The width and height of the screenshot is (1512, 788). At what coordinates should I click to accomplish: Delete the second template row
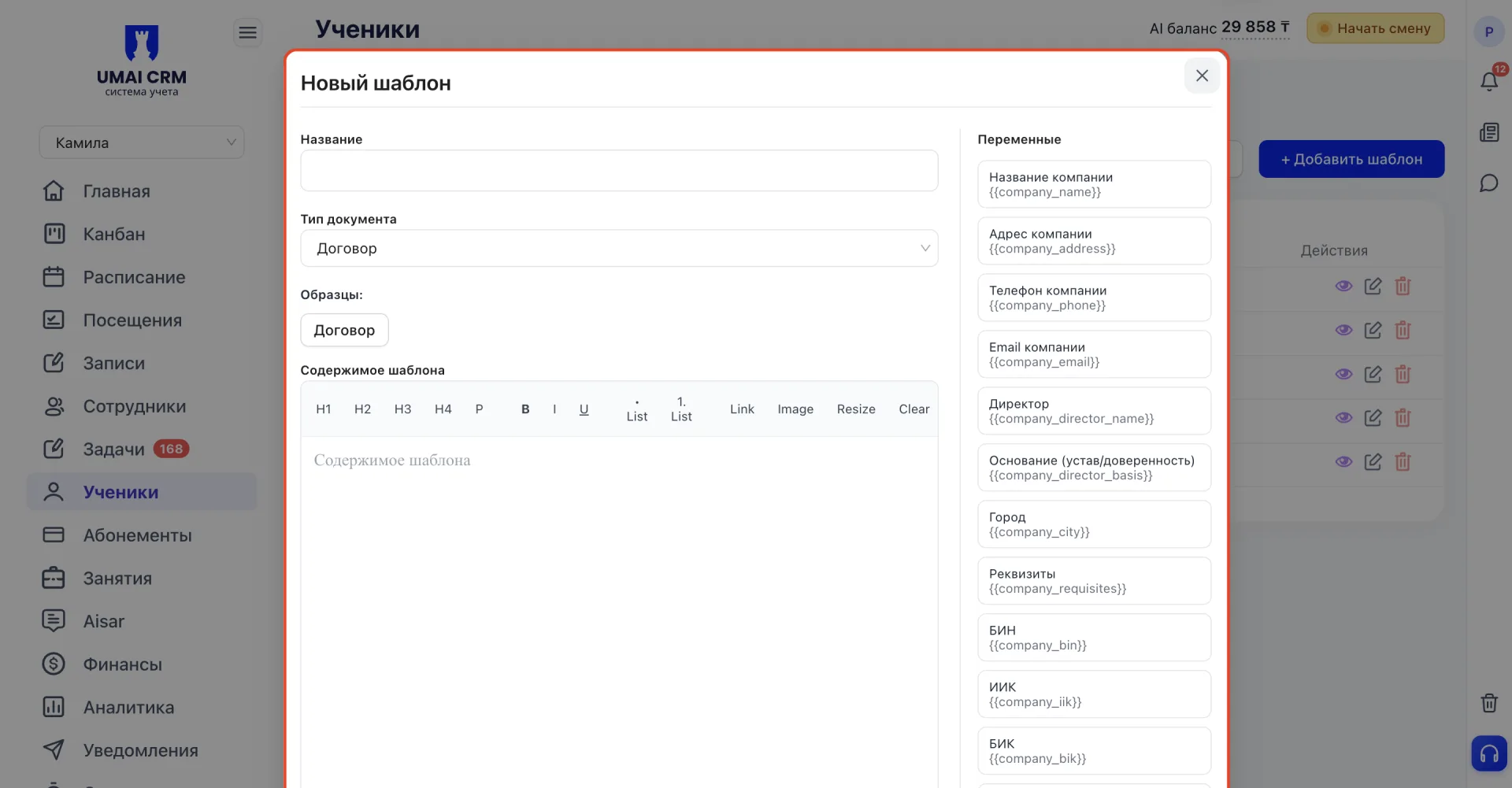click(x=1403, y=331)
